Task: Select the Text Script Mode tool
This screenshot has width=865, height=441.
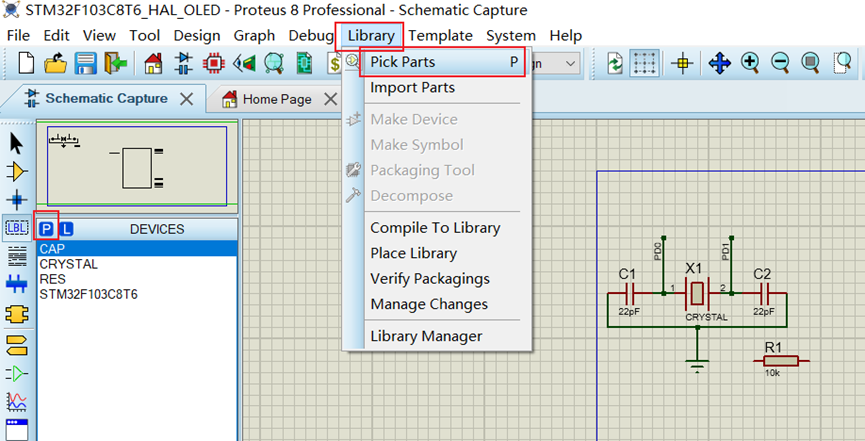Action: click(x=17, y=256)
